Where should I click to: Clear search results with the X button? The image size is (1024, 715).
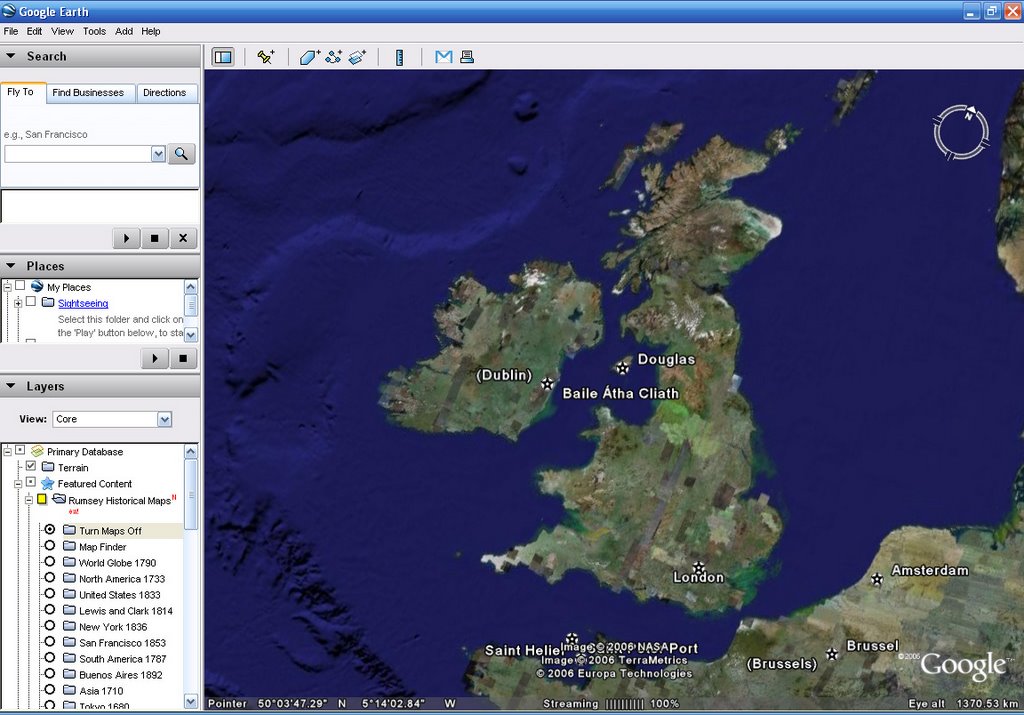pyautogui.click(x=183, y=238)
